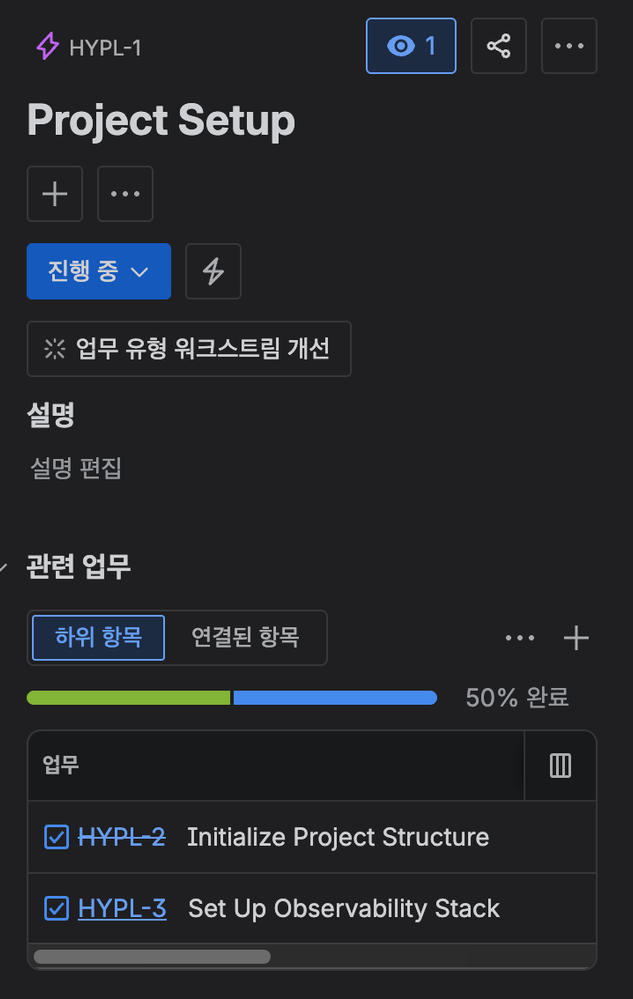Switch to the 연결된 항목 tab
Viewport: 633px width, 999px height.
click(x=245, y=637)
